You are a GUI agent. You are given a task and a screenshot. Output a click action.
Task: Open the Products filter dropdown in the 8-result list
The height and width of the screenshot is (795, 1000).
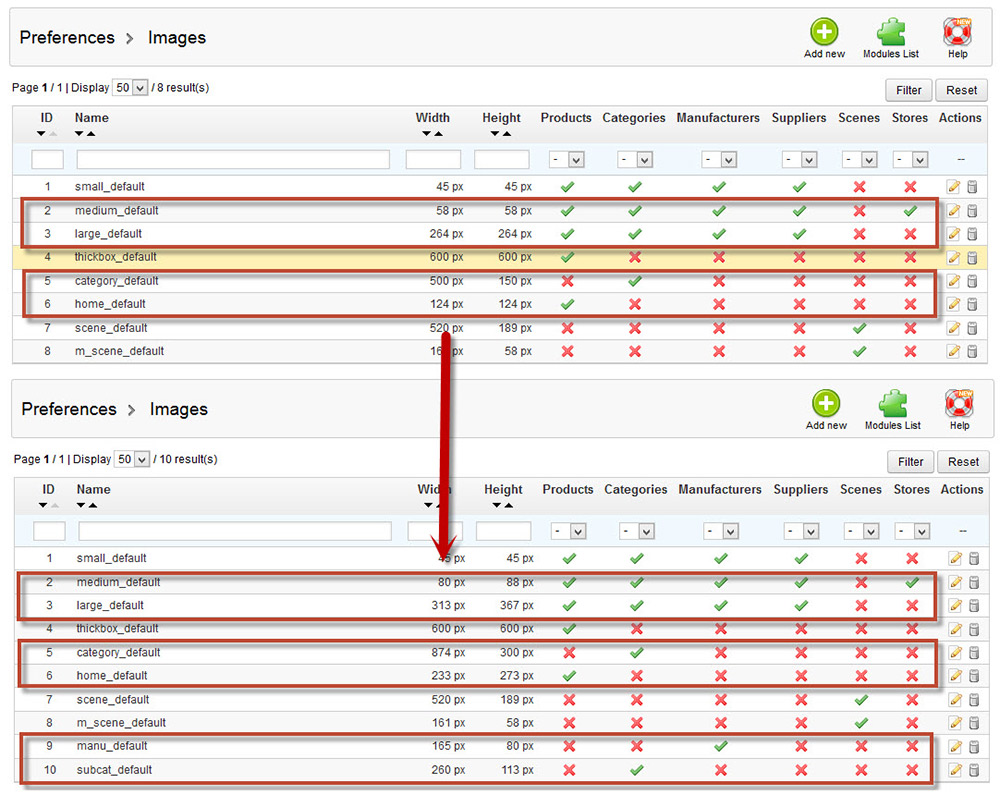(567, 159)
